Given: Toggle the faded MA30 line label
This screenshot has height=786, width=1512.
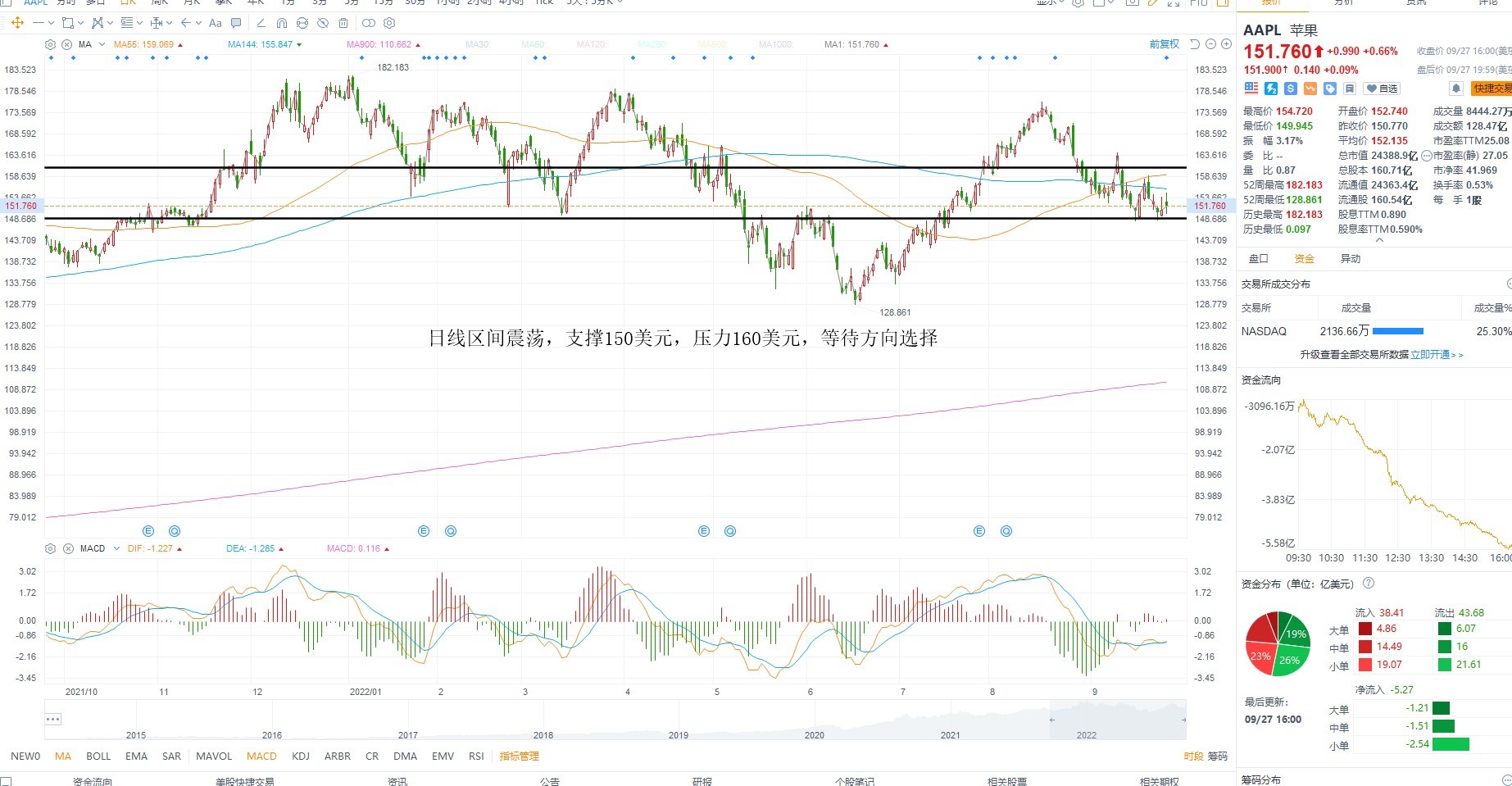Looking at the screenshot, I should tap(478, 44).
